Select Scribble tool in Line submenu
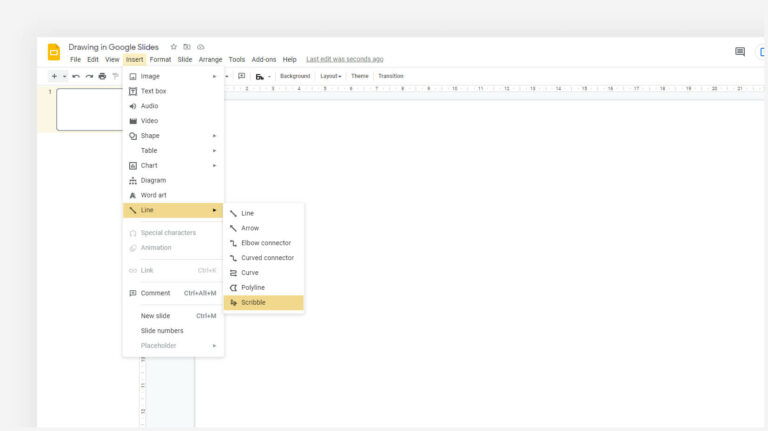 point(264,302)
